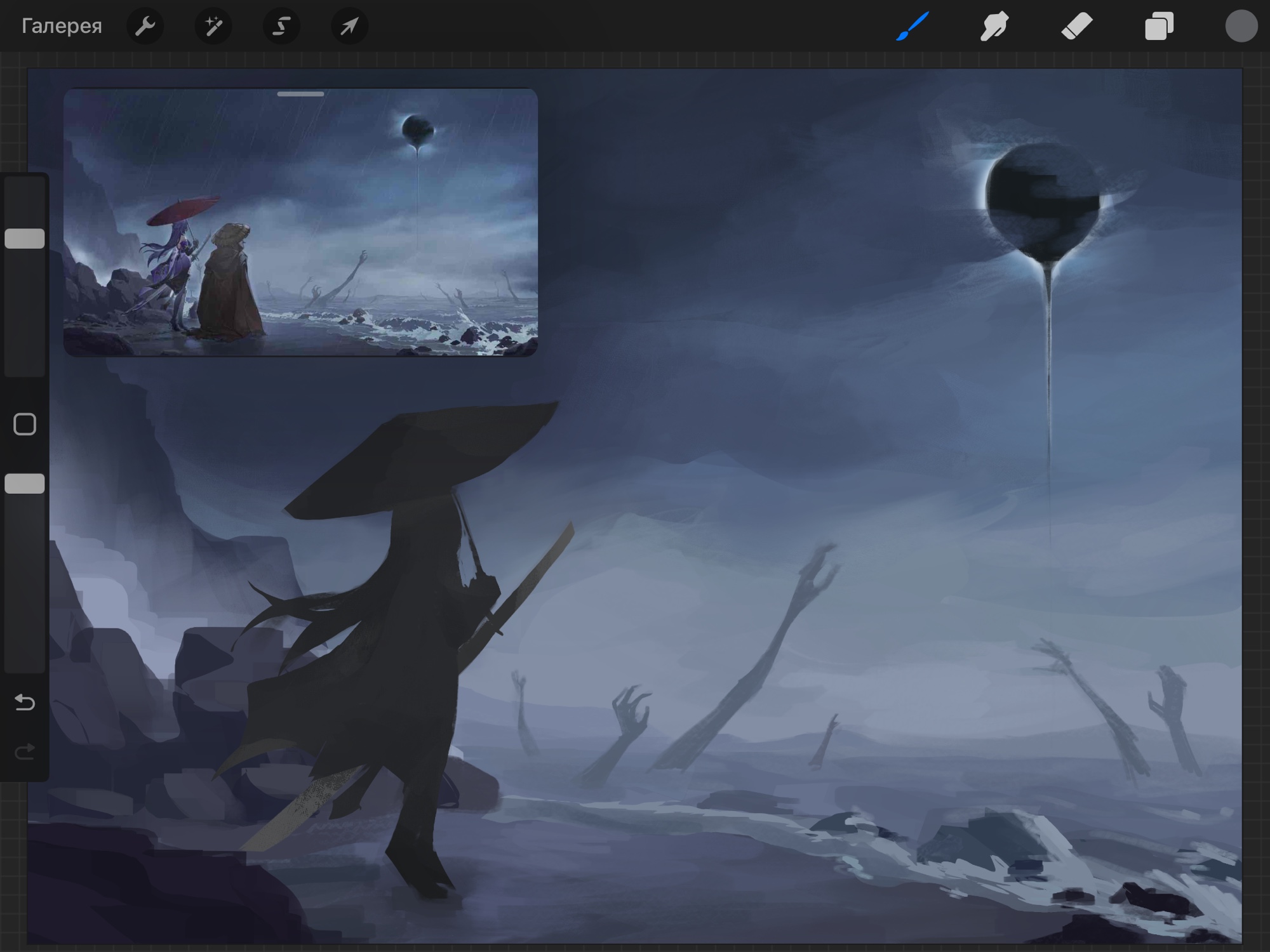Select the Smudge finger tool
1270x952 pixels.
coord(994,26)
